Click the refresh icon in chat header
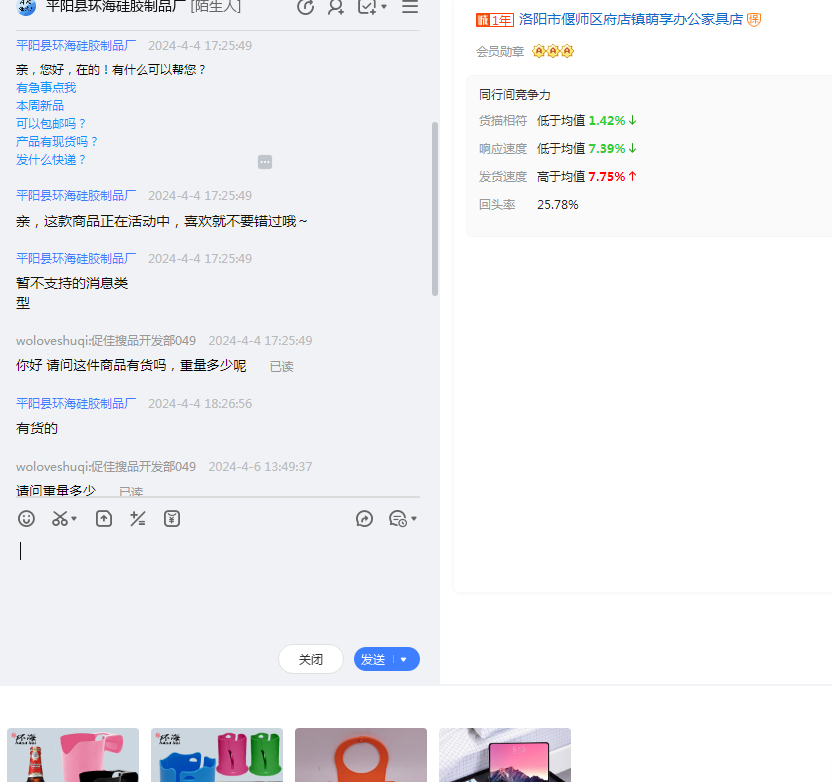This screenshot has width=832, height=782. [306, 7]
